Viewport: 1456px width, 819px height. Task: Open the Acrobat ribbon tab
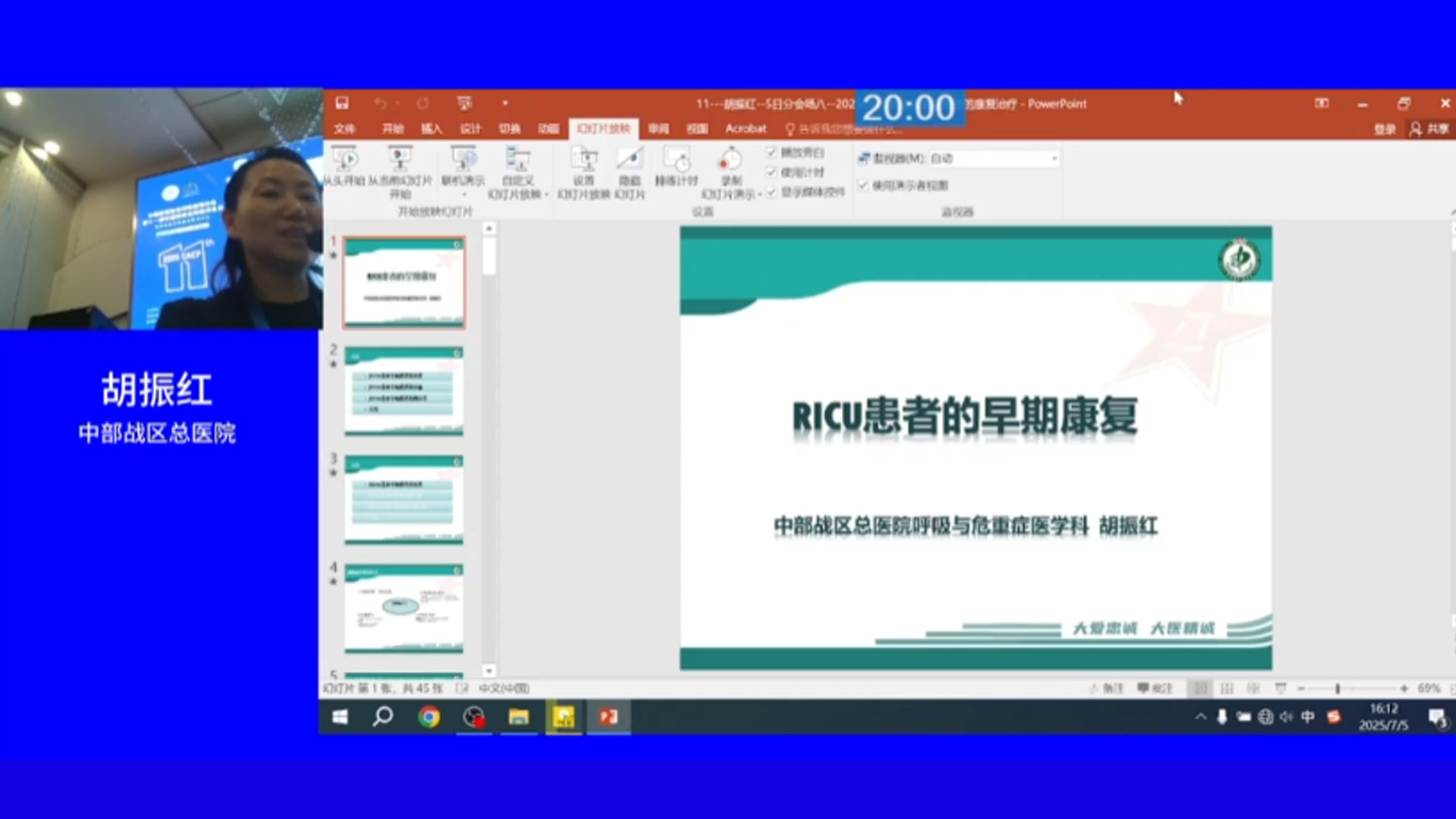coord(745,129)
